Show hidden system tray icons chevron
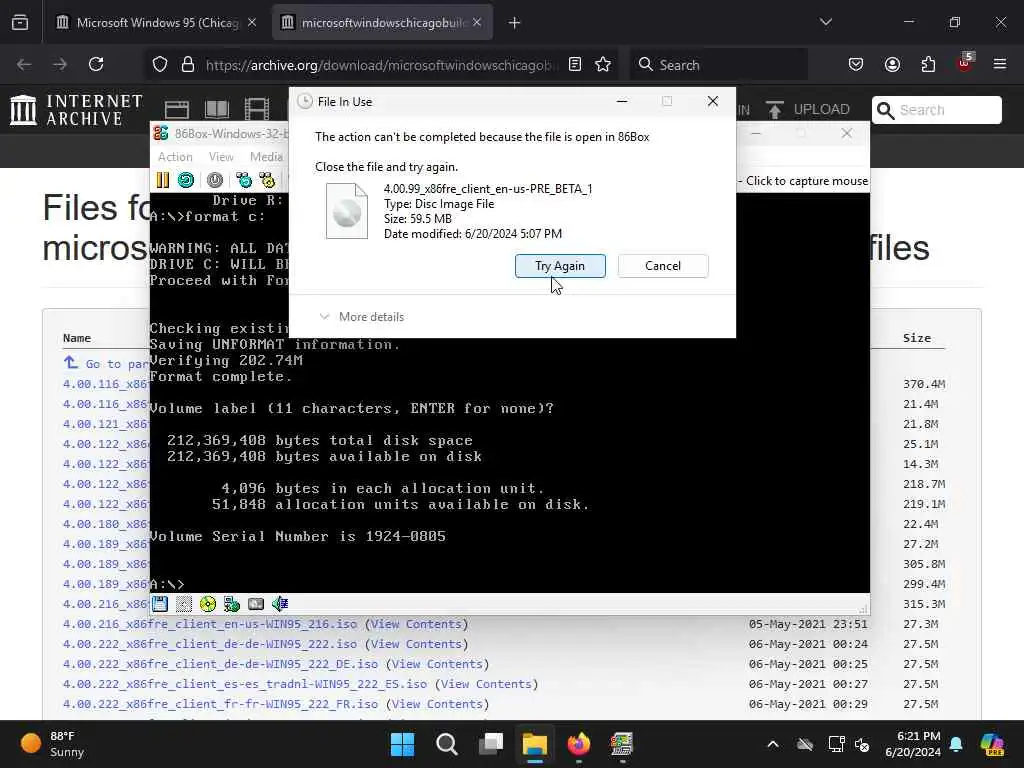1024x768 pixels. click(773, 744)
